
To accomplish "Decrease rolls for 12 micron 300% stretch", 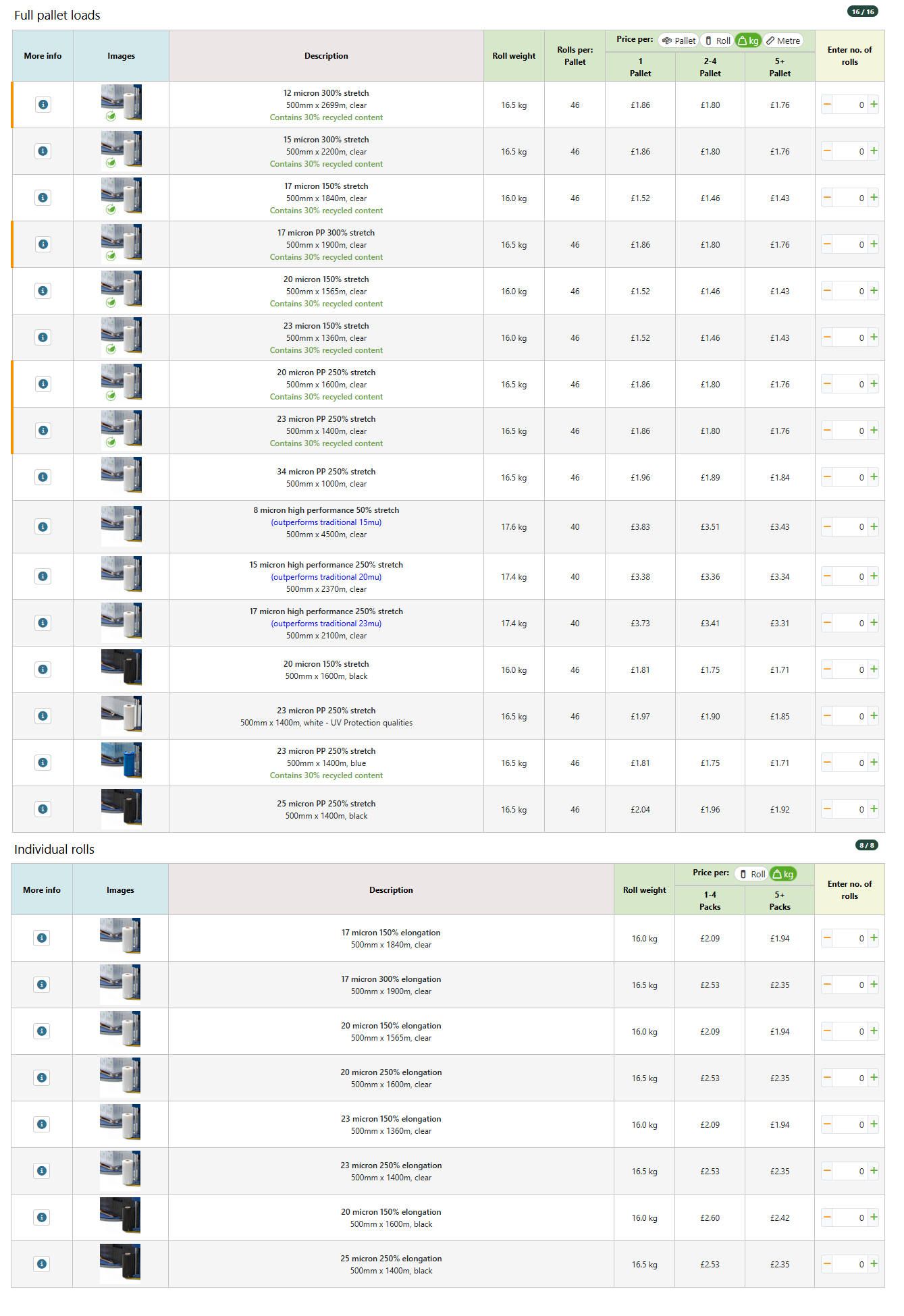I will (827, 105).
